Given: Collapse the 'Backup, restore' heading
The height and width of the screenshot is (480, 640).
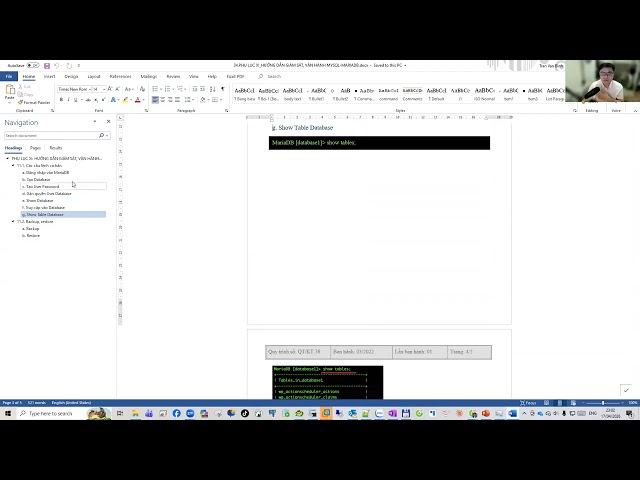Looking at the screenshot, I should coord(13,222).
